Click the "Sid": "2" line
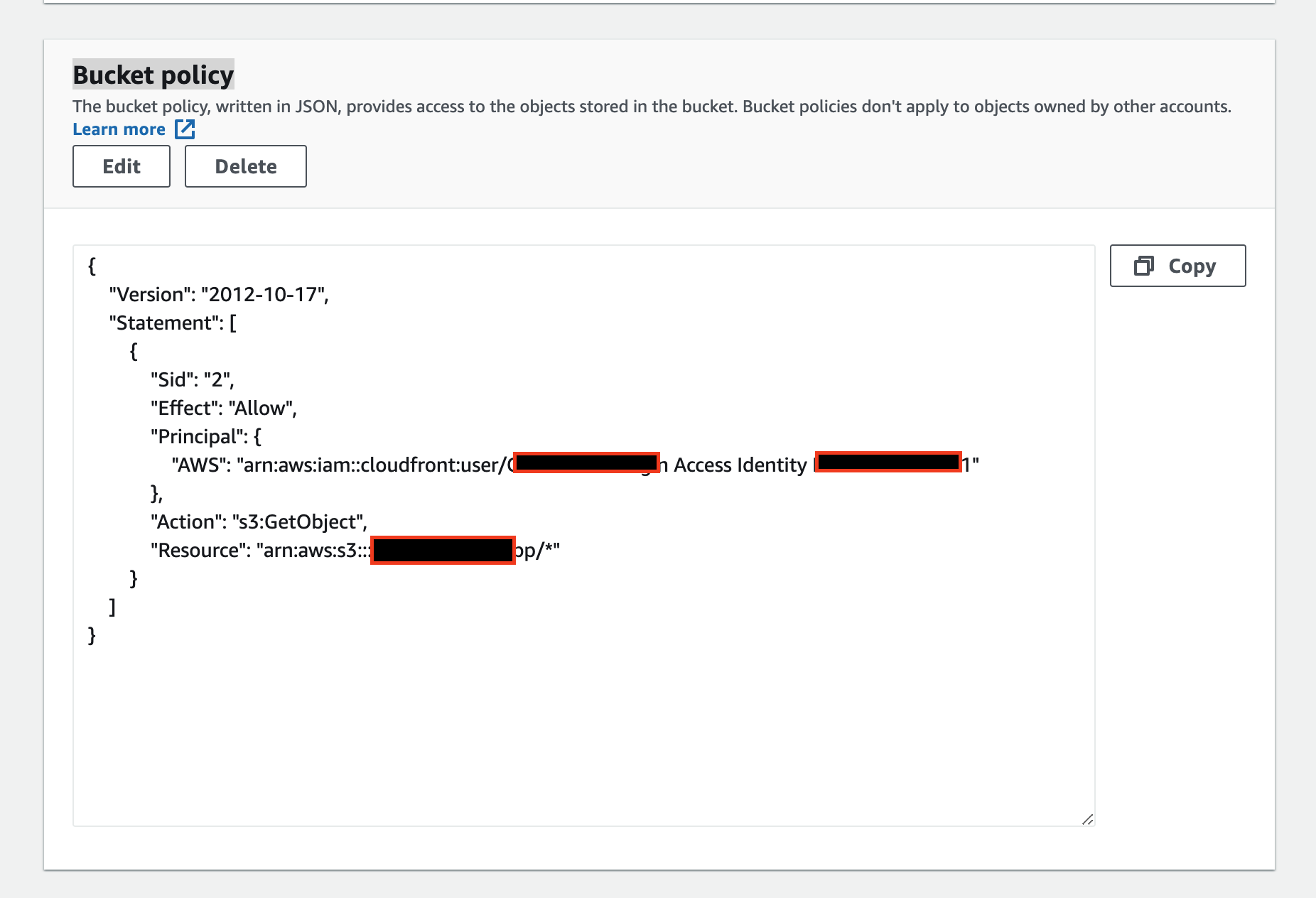The width and height of the screenshot is (1316, 898). pyautogui.click(x=192, y=379)
